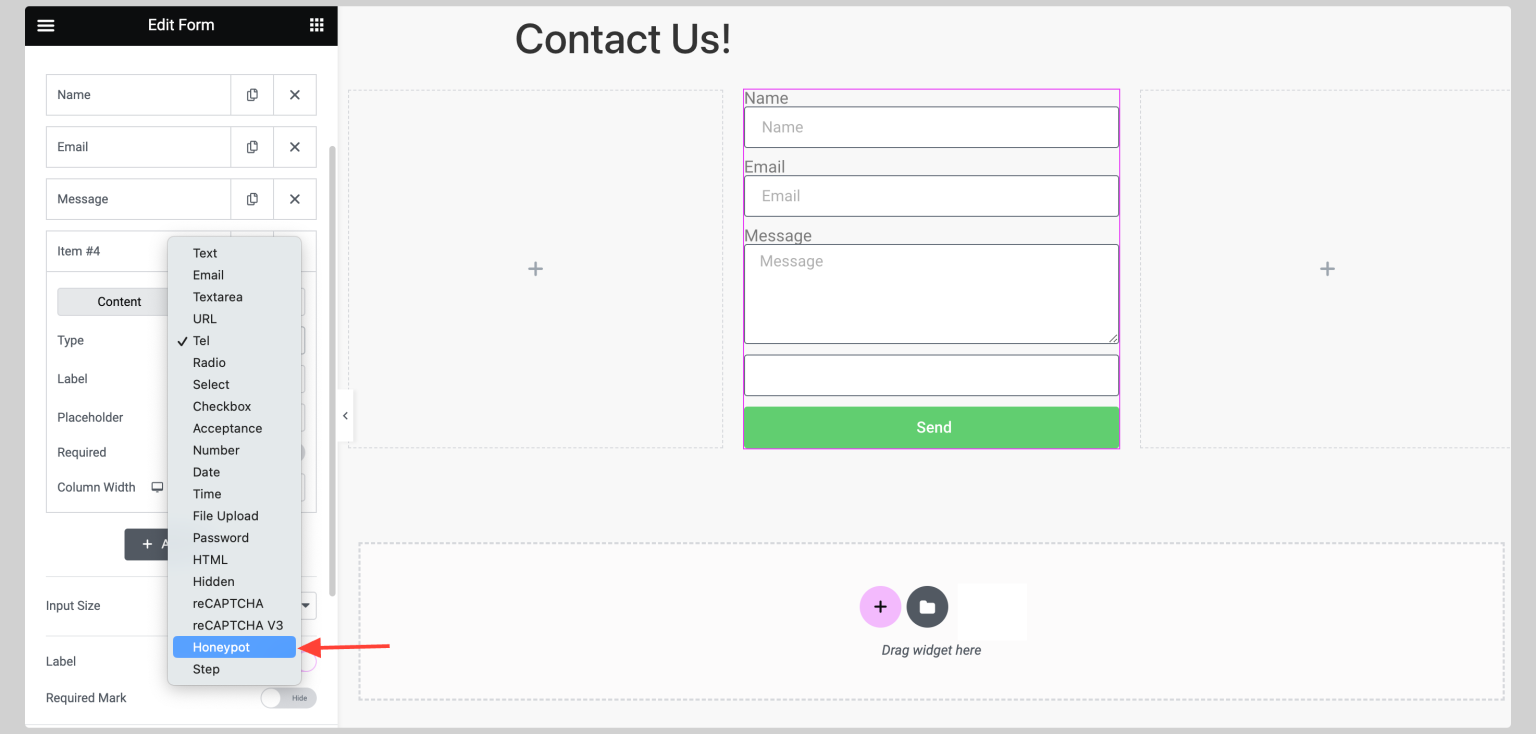
Task: Open the hamburger menu in the Edit Form panel
Action: click(45, 25)
